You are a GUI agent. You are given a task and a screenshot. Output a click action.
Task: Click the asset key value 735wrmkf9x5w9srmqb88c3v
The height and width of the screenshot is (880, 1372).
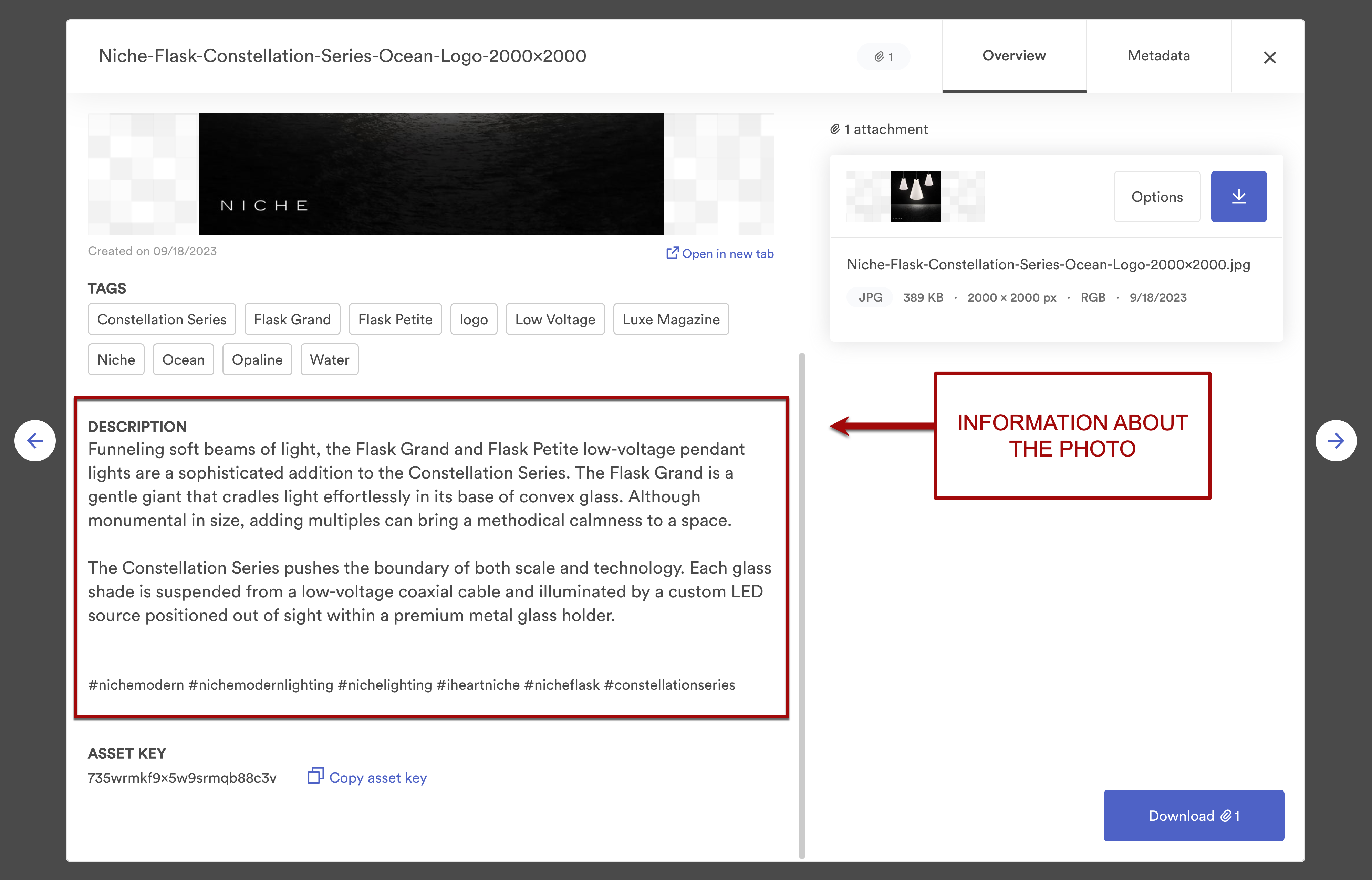click(182, 778)
